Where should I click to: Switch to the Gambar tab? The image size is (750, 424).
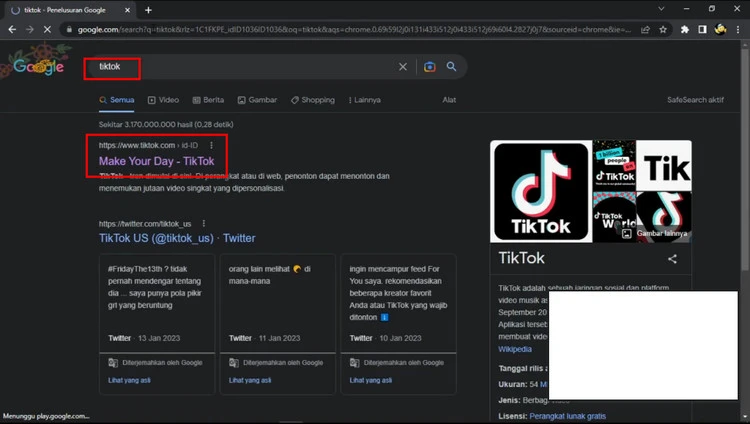tap(257, 100)
